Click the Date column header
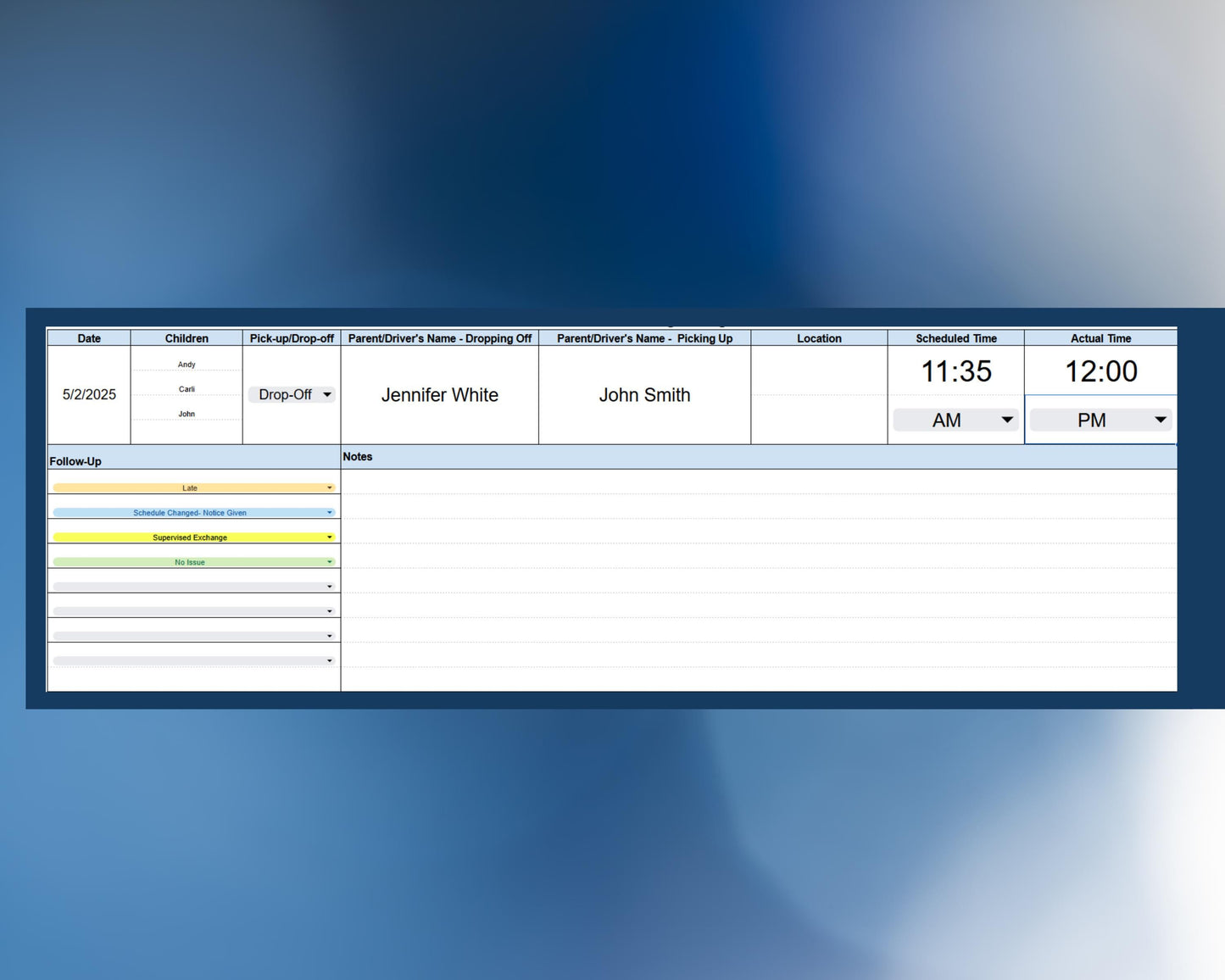 [x=89, y=338]
